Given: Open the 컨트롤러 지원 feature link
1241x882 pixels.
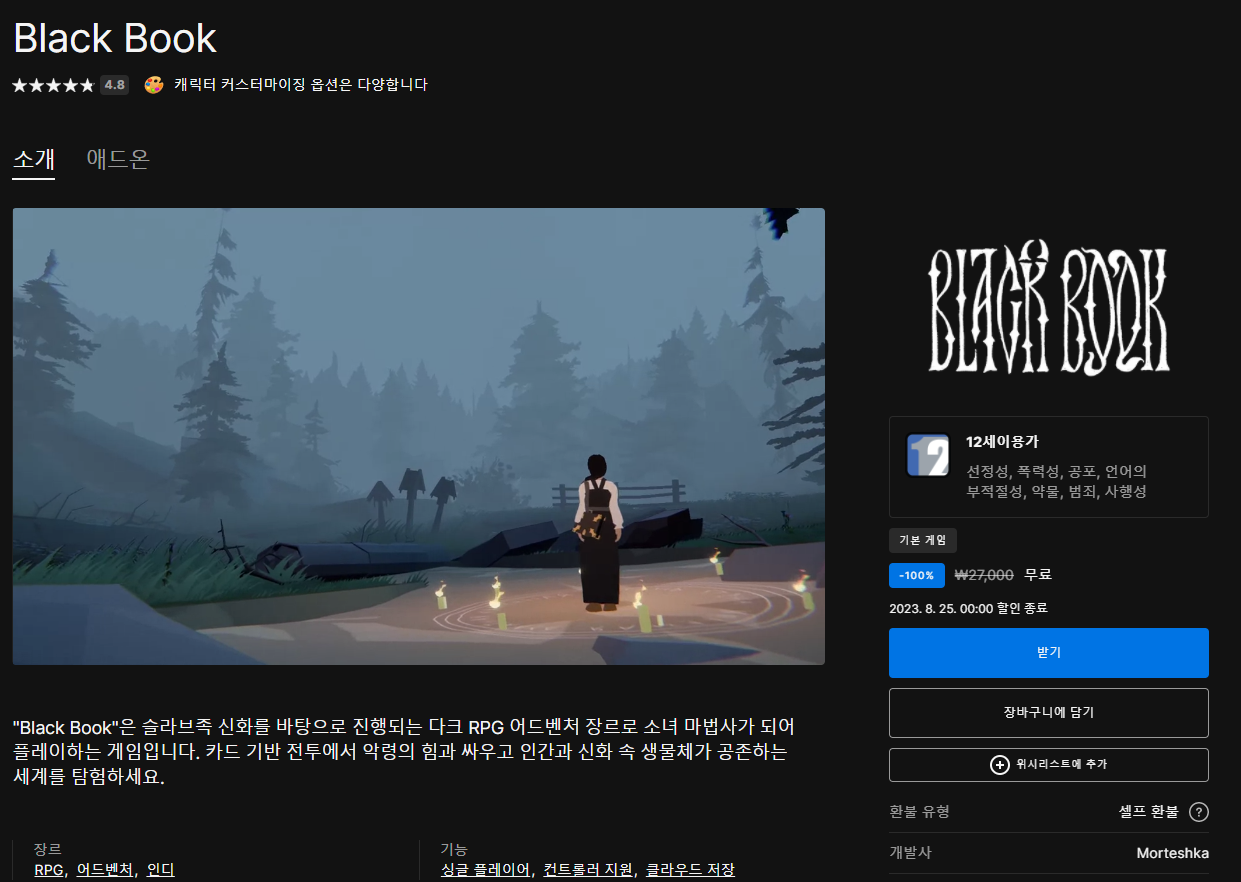Looking at the screenshot, I should (588, 870).
